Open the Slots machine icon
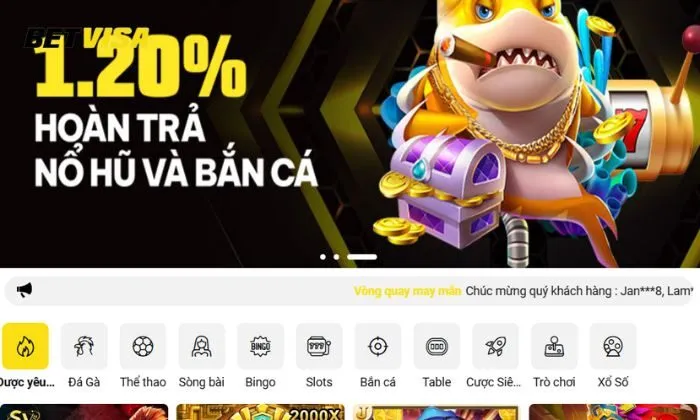The height and width of the screenshot is (420, 700). coord(319,346)
